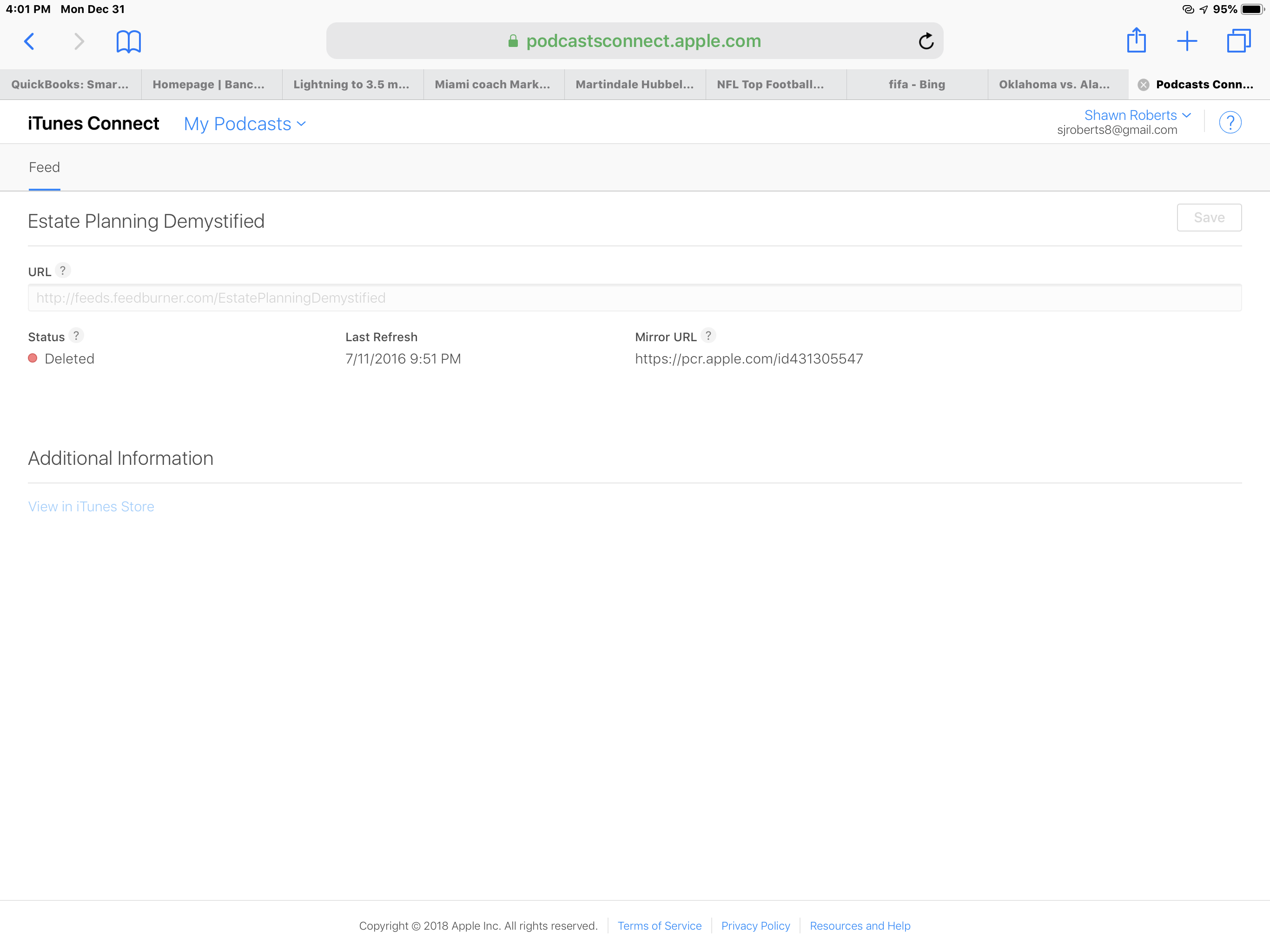The height and width of the screenshot is (952, 1270).
Task: Click the Status help question icon
Action: point(76,335)
